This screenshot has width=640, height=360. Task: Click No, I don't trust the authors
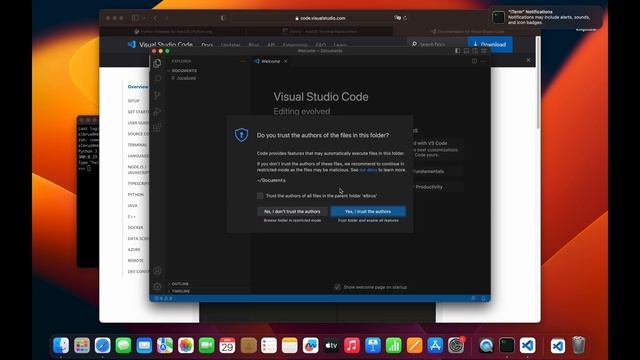292,211
